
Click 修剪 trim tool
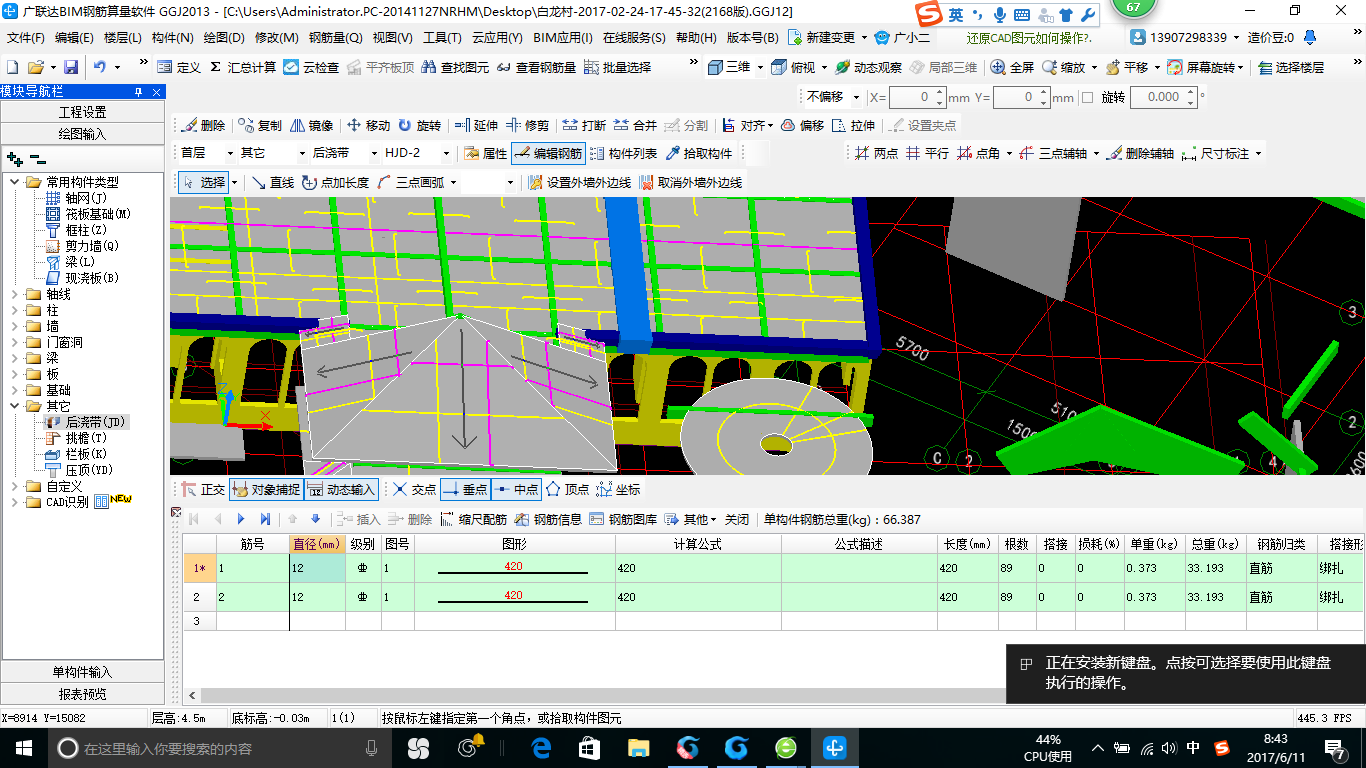click(x=527, y=125)
